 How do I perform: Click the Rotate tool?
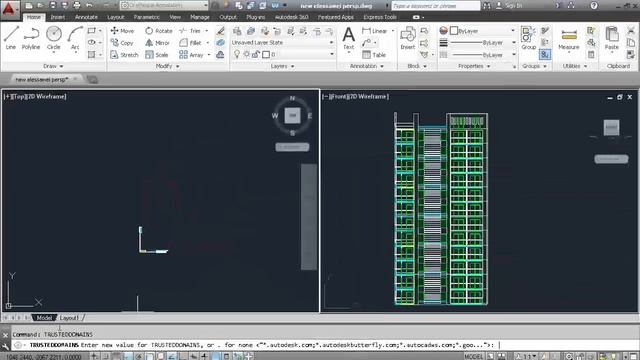click(159, 31)
